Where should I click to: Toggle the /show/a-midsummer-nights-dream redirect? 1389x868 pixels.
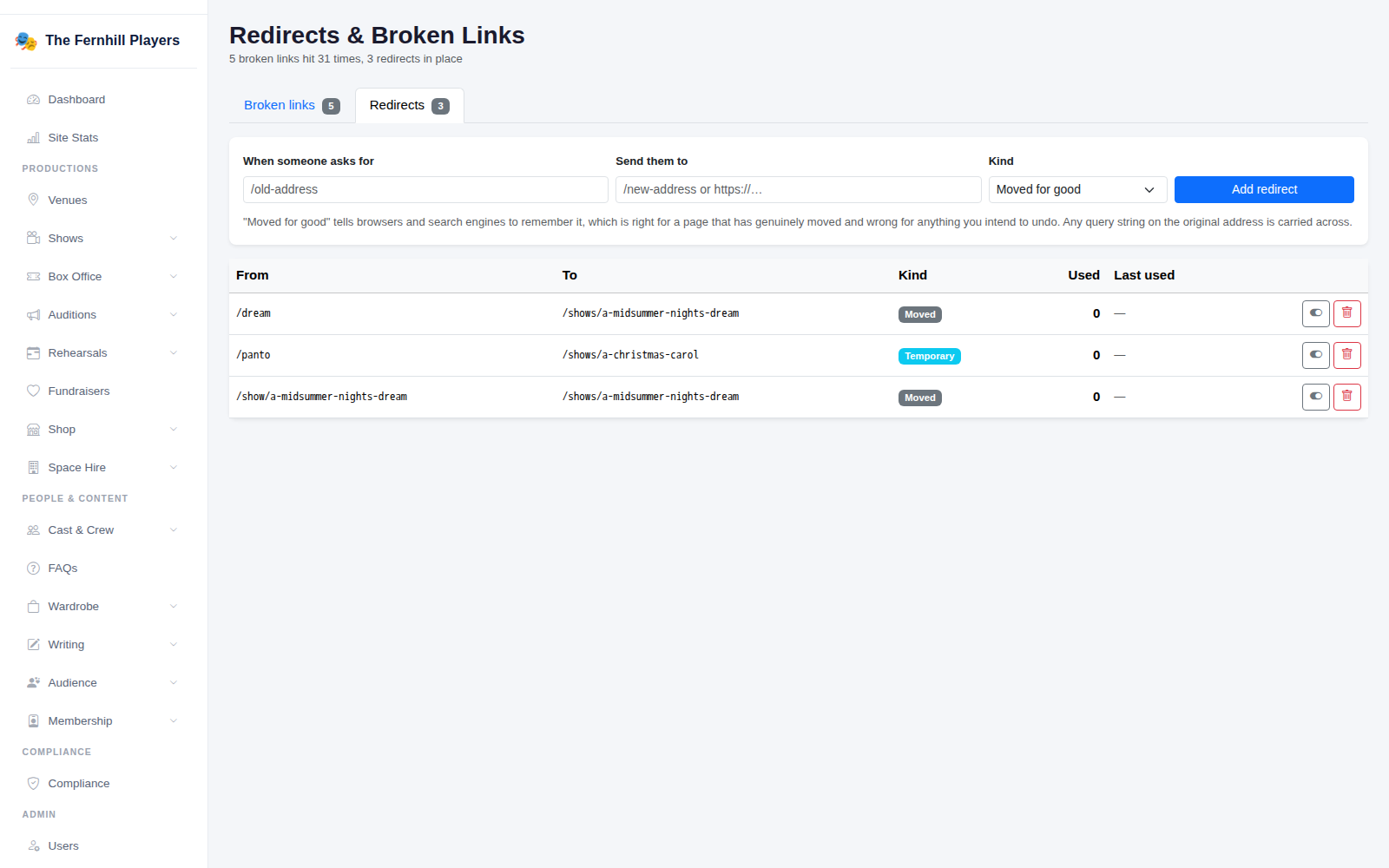click(x=1316, y=397)
